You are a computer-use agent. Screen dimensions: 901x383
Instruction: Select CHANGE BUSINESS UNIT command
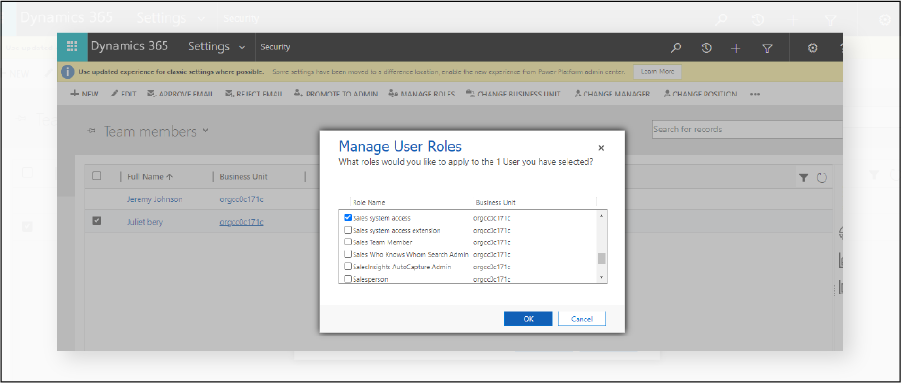514,94
